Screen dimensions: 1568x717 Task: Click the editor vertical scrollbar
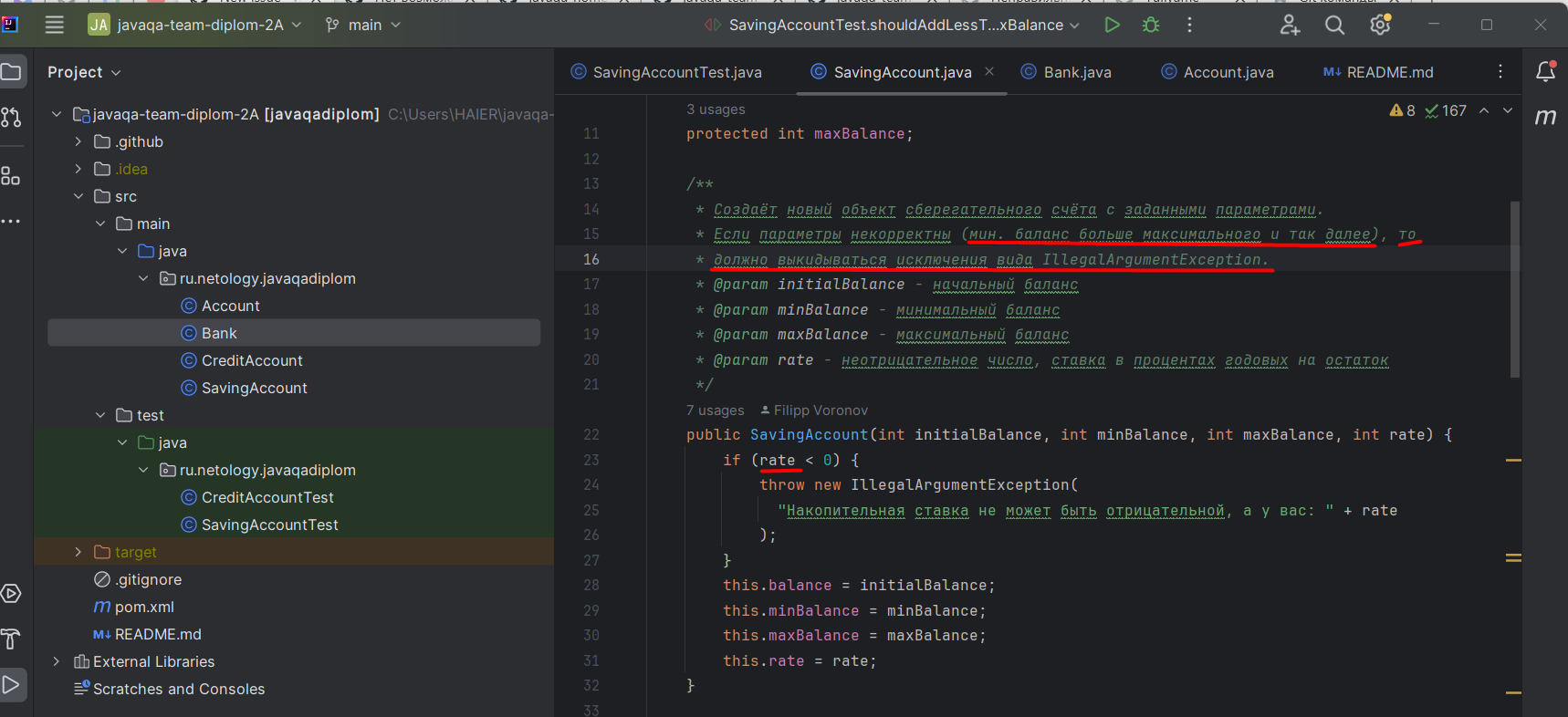tap(1515, 289)
